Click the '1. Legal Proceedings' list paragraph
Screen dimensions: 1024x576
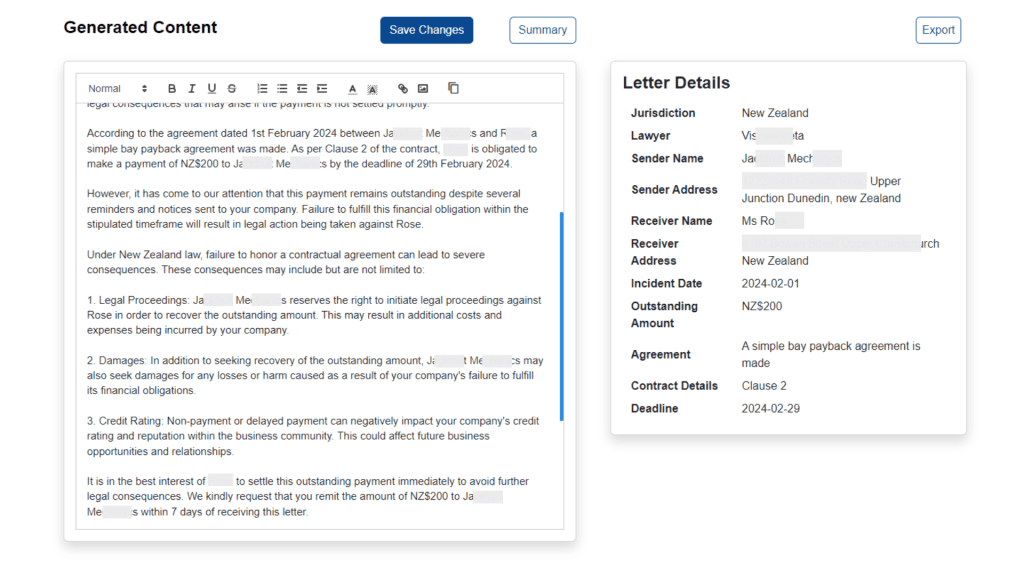pyautogui.click(x=313, y=315)
